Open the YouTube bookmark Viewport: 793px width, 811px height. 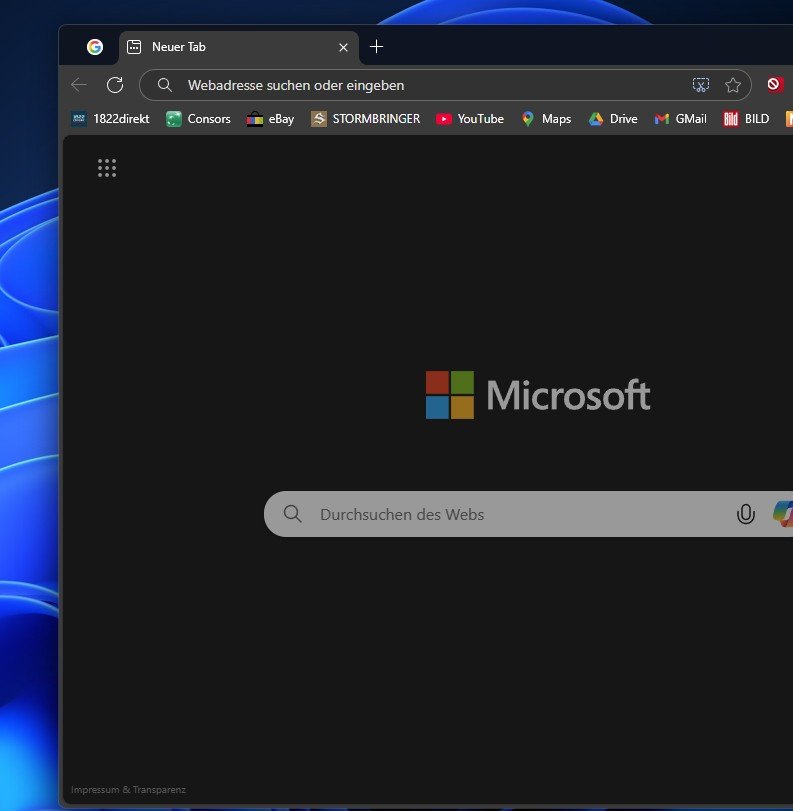[x=470, y=119]
